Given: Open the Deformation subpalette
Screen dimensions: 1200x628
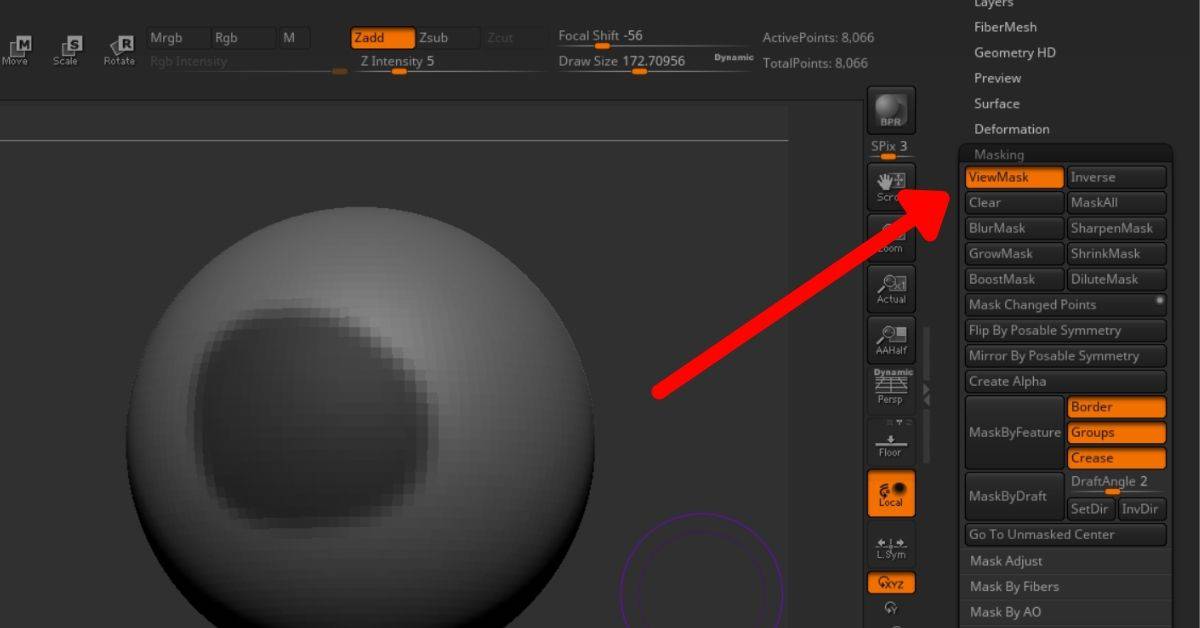Looking at the screenshot, I should coord(1012,129).
